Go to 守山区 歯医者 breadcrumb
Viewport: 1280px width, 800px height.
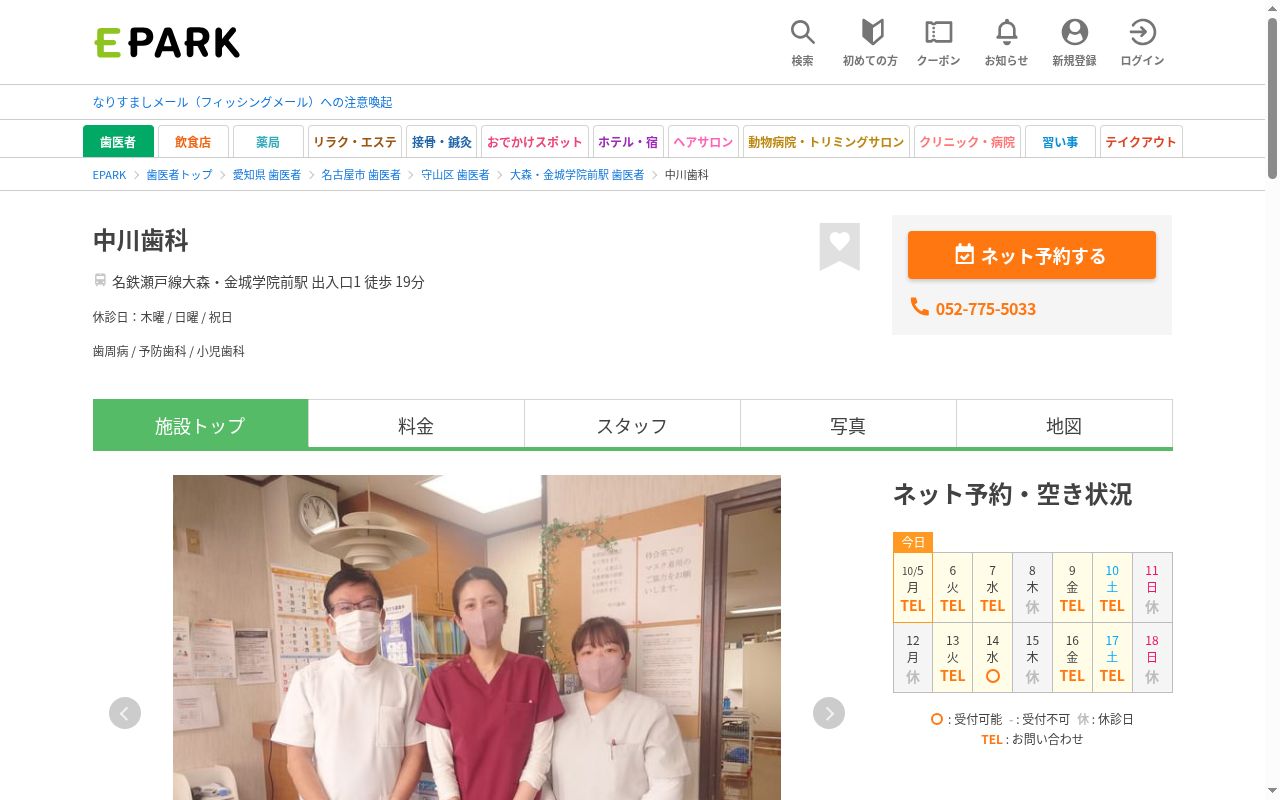455,175
